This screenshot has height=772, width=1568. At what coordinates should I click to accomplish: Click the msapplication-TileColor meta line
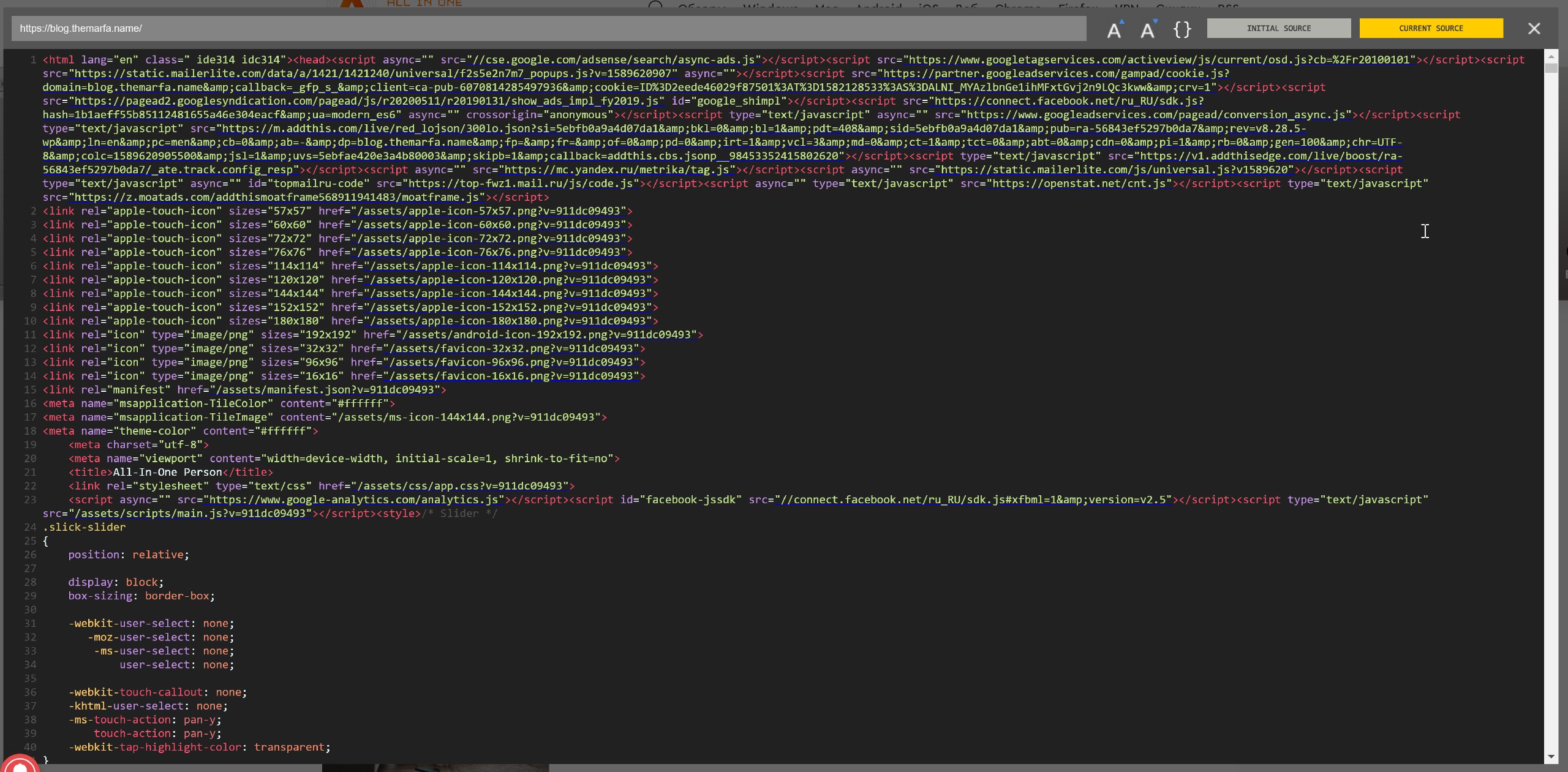[x=219, y=403]
